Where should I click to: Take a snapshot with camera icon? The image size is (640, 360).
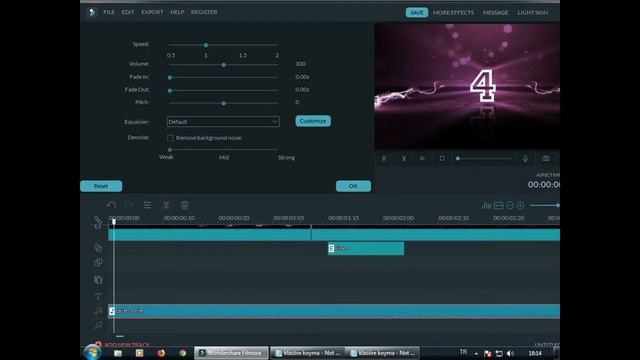click(x=546, y=158)
